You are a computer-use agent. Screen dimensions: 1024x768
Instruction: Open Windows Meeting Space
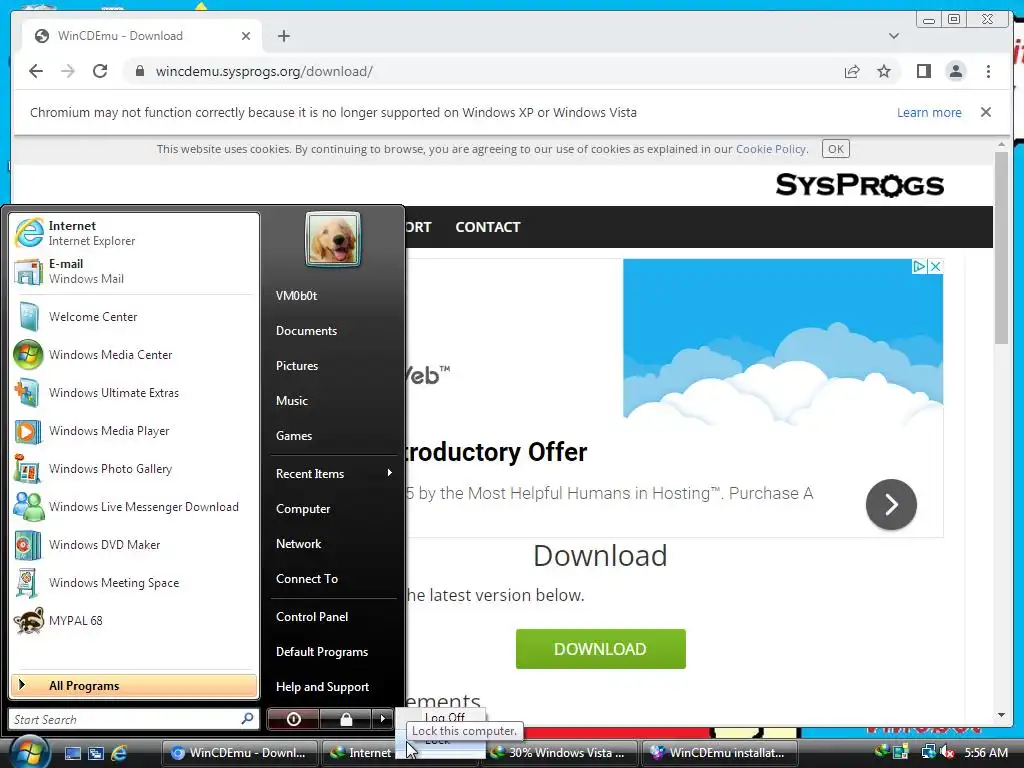[x=134, y=583]
